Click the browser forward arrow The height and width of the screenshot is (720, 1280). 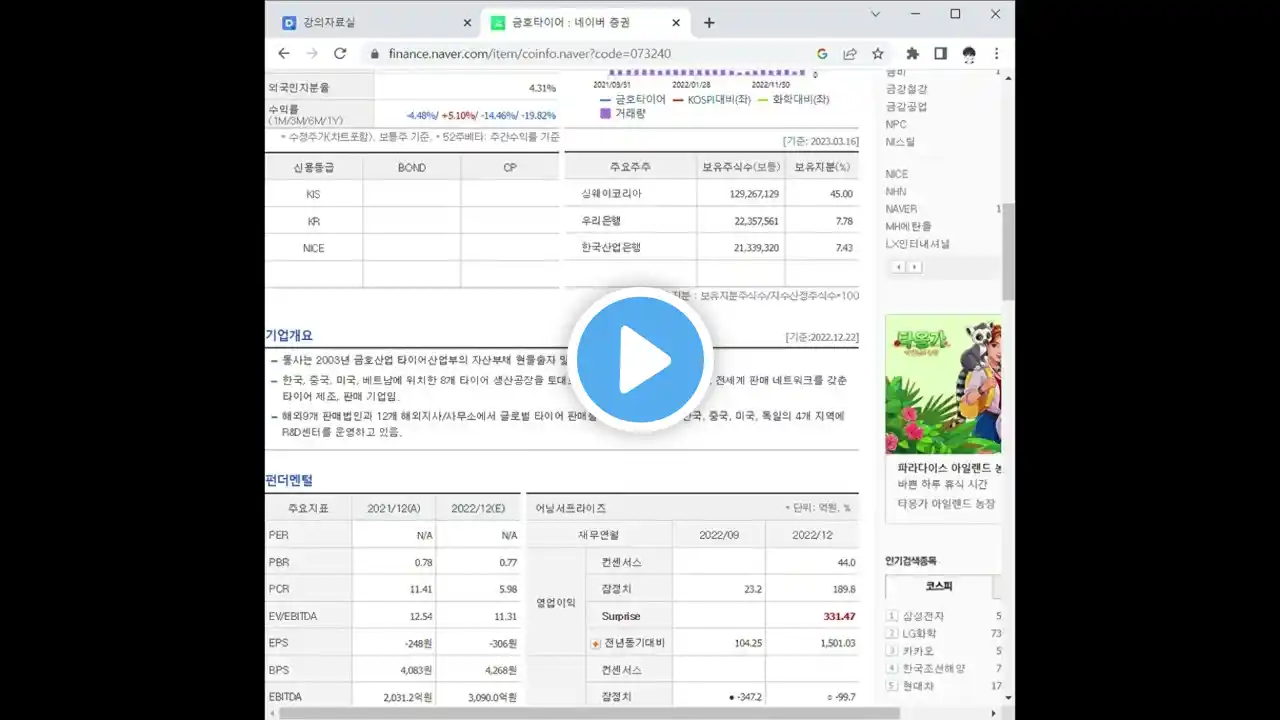coord(312,53)
